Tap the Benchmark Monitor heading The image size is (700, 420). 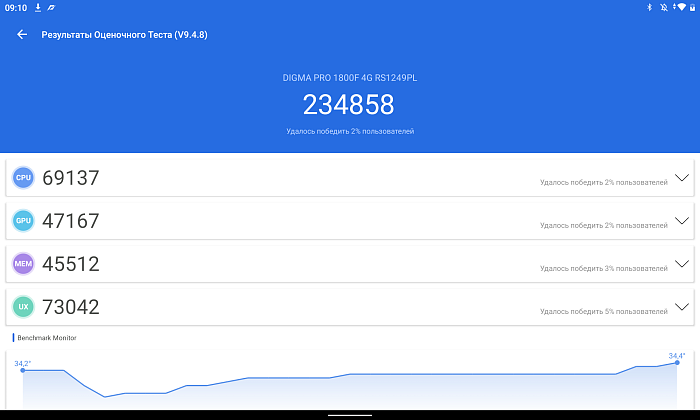tap(47, 338)
